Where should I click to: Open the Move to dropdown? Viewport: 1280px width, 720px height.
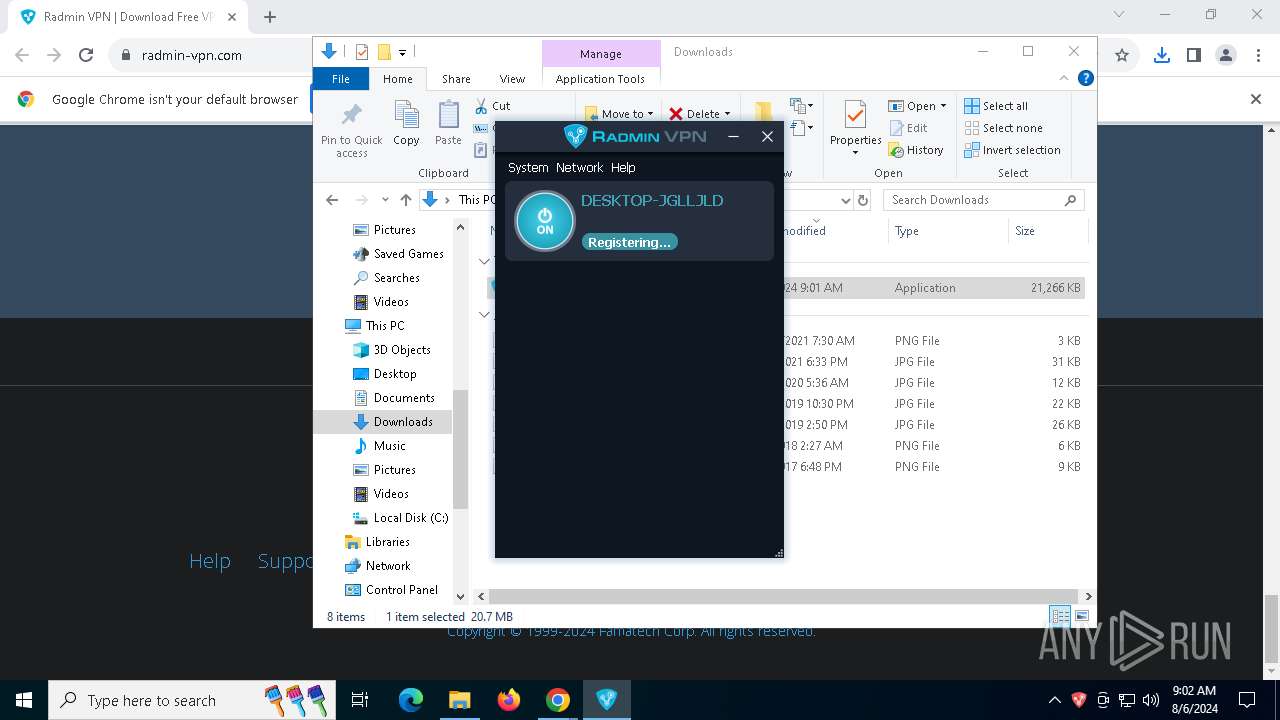(619, 114)
